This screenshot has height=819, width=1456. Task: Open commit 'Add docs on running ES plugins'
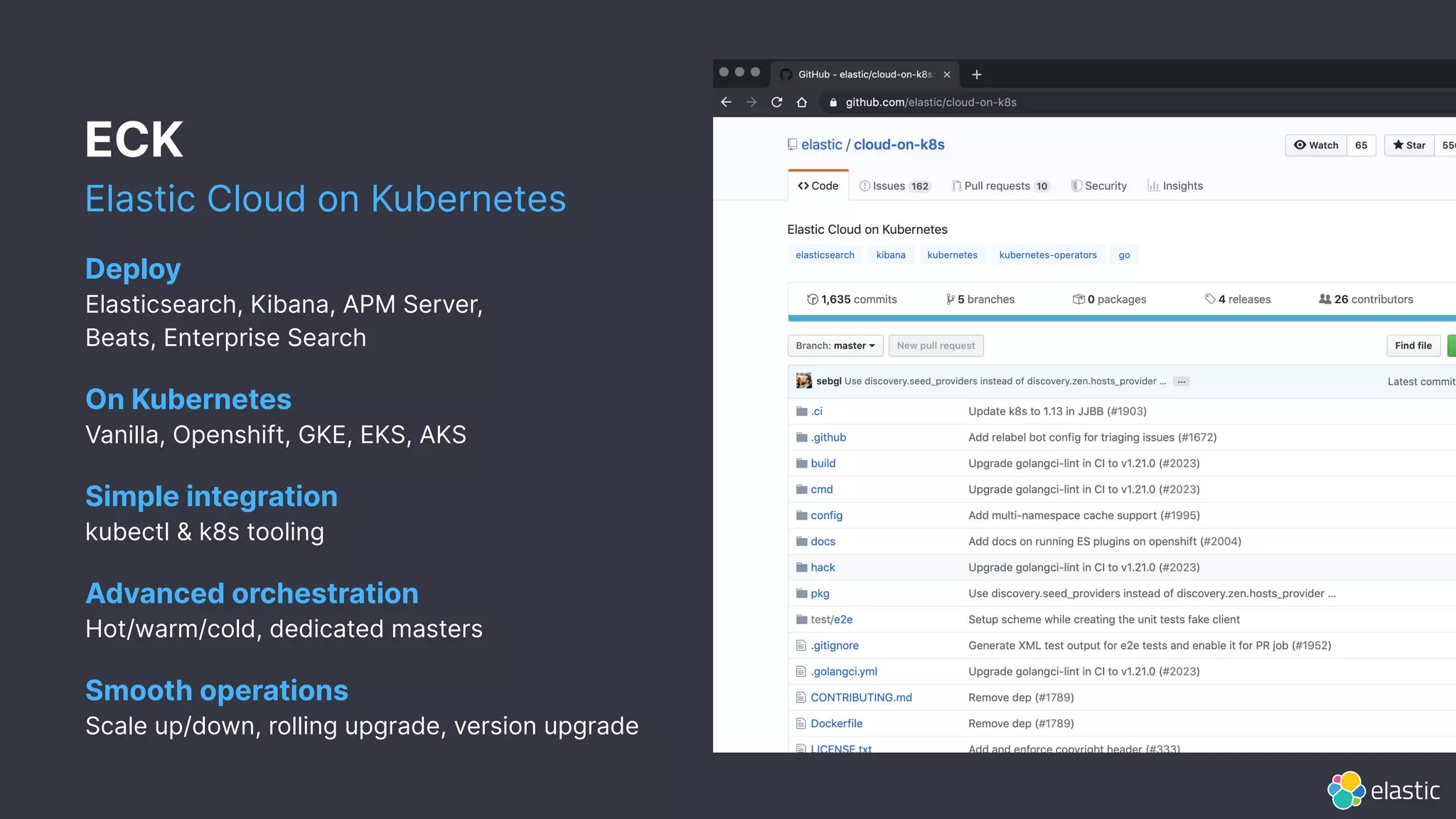(1105, 541)
